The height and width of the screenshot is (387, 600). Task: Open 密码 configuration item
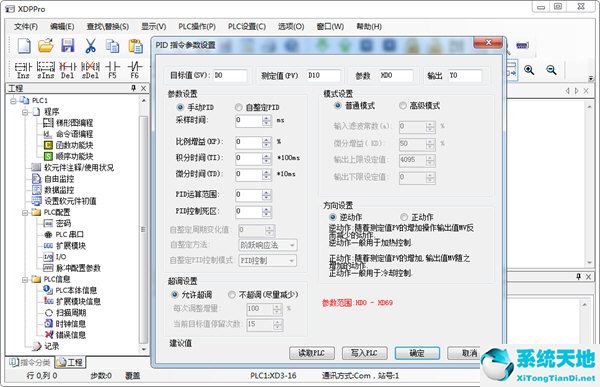click(63, 223)
